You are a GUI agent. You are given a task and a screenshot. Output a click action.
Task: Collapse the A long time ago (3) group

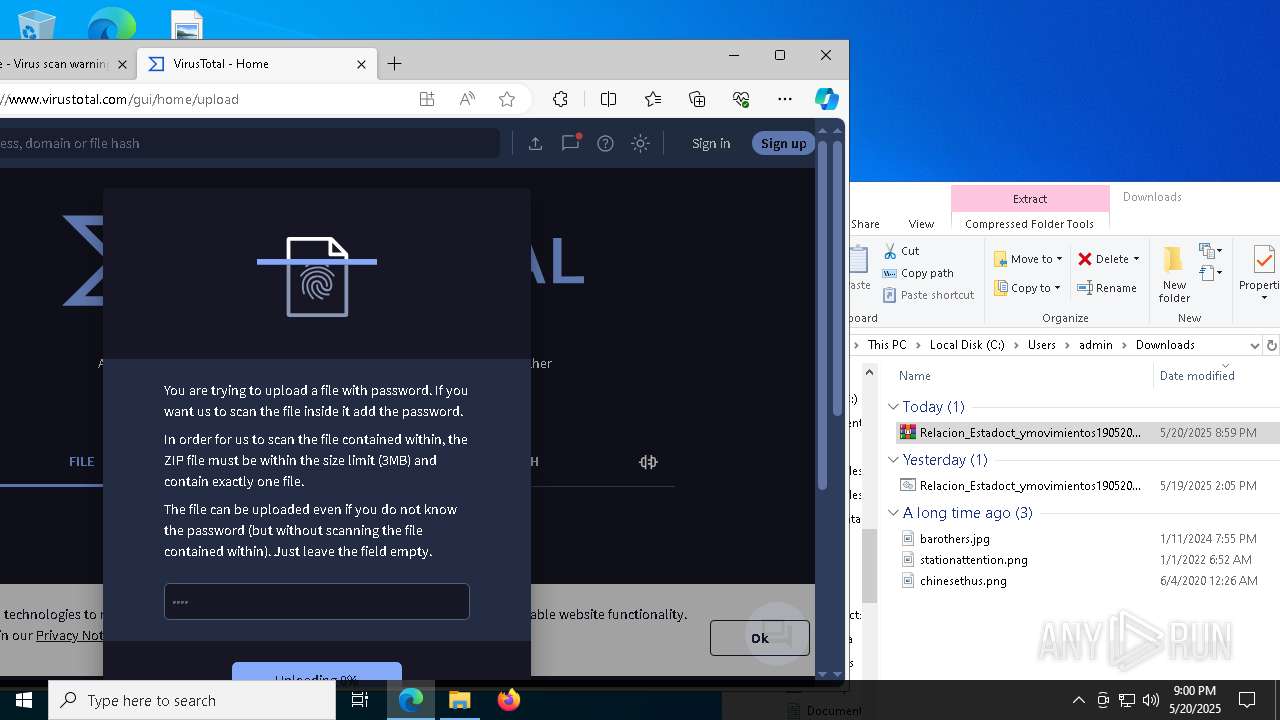click(894, 513)
